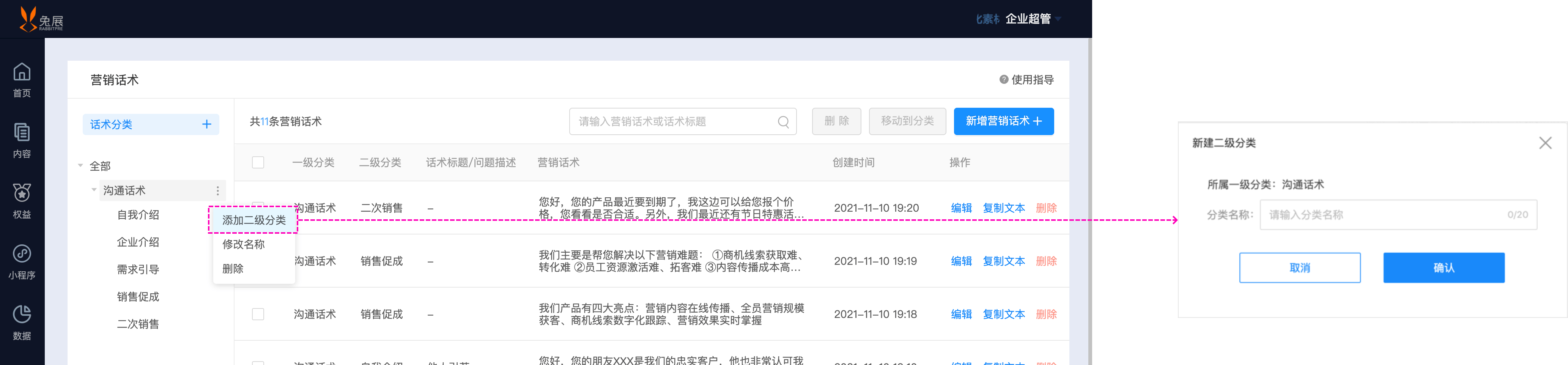Click the 话术标题/问题描述 column header
1568x365 pixels.
pos(471,162)
